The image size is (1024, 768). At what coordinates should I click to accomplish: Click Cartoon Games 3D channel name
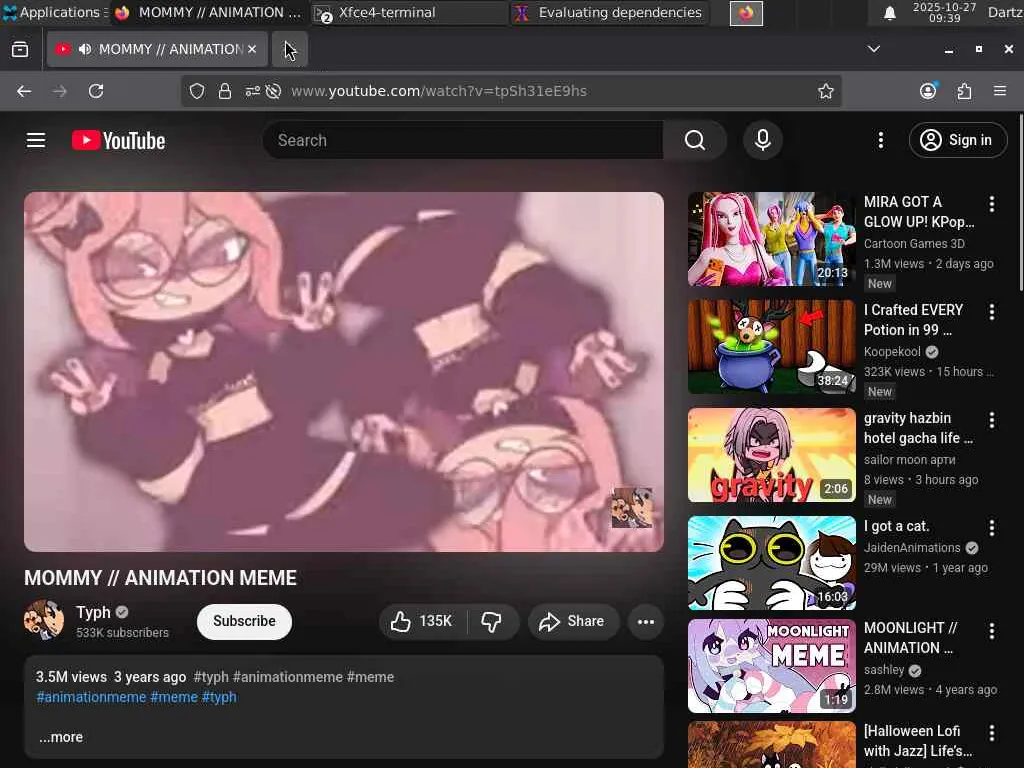(914, 244)
